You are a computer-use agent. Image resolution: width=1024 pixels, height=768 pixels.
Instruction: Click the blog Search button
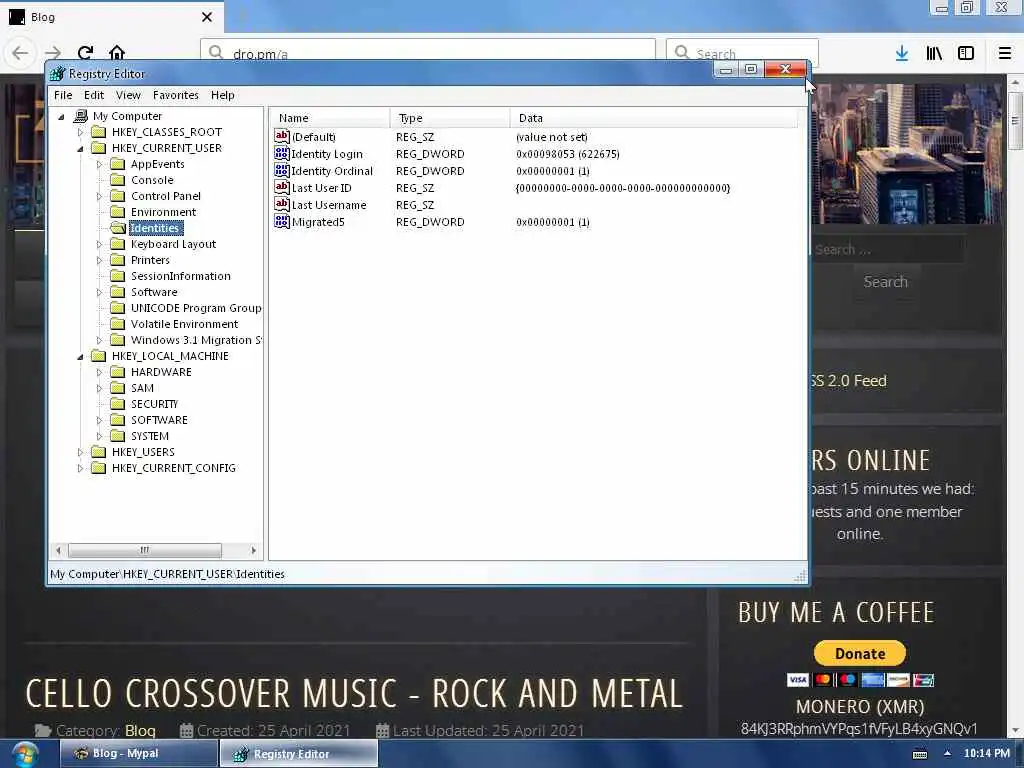coord(886,281)
